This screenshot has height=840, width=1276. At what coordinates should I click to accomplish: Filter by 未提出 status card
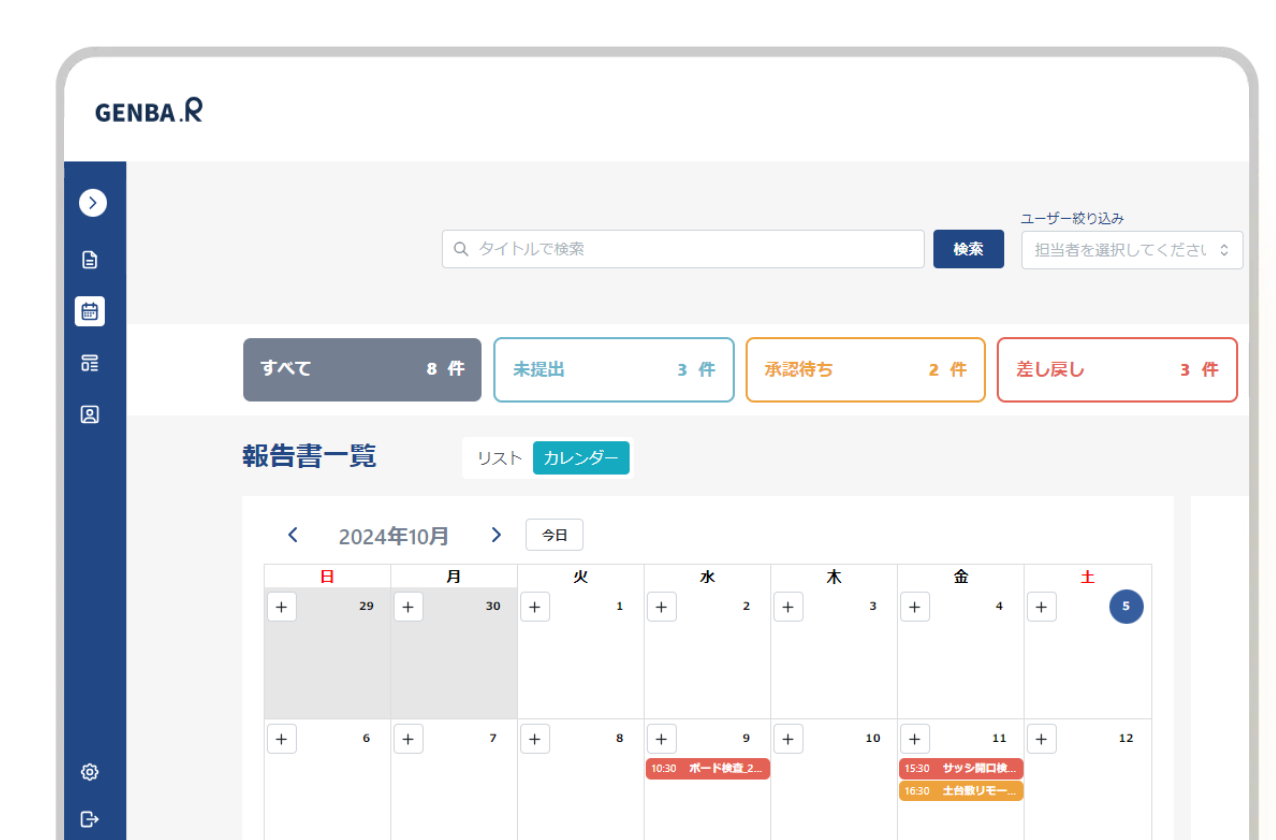614,370
